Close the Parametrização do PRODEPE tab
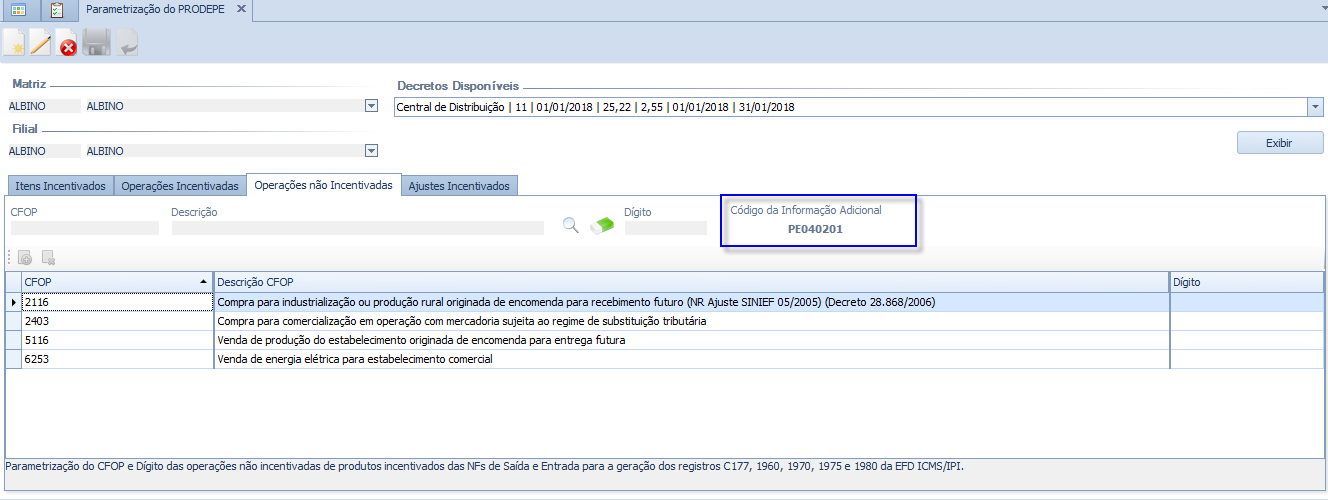The width and height of the screenshot is (1328, 500). [x=242, y=9]
